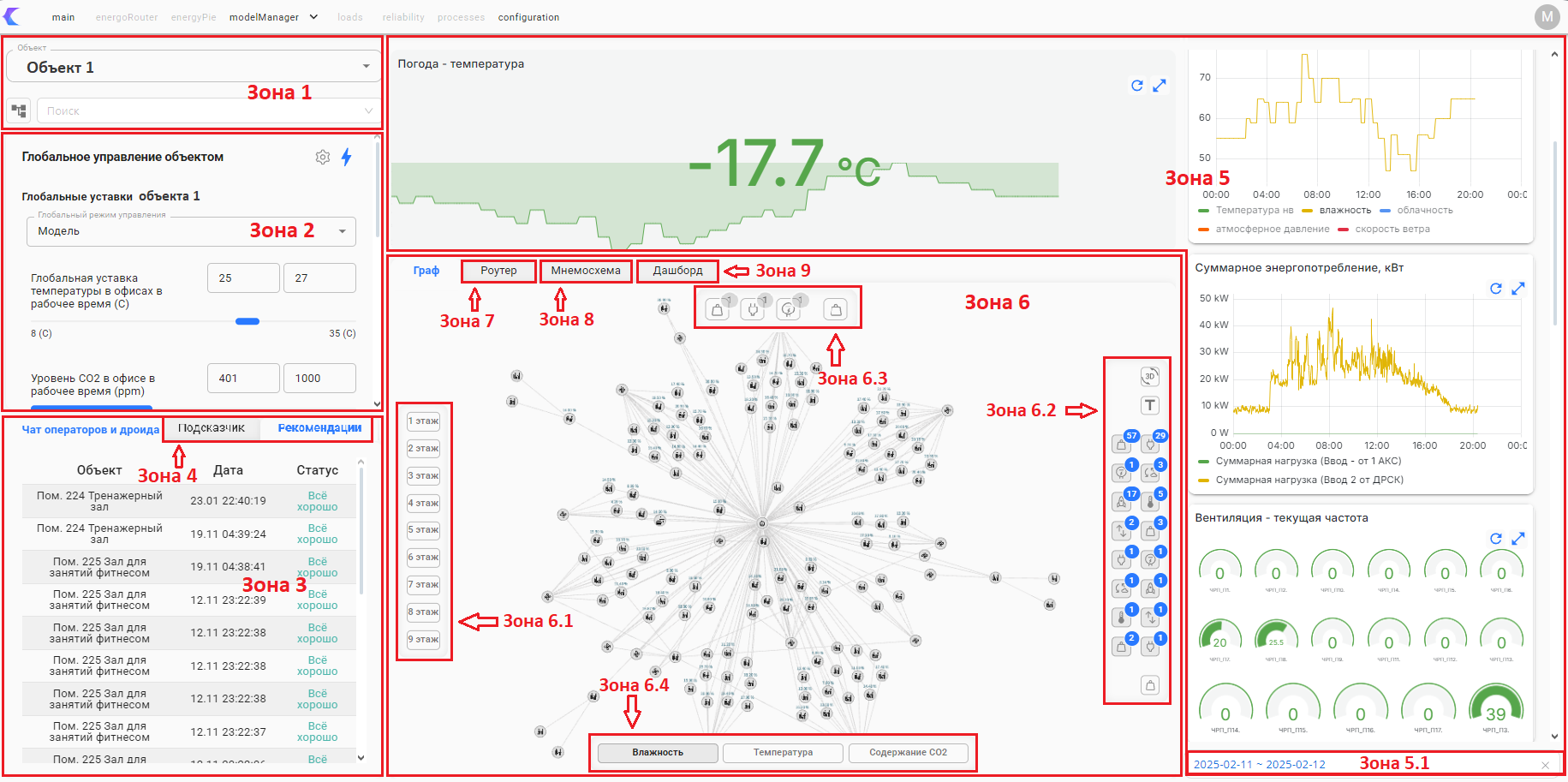Click the thermometer filter with badge 5
This screenshot has height=782, width=1568.
tap(1151, 501)
